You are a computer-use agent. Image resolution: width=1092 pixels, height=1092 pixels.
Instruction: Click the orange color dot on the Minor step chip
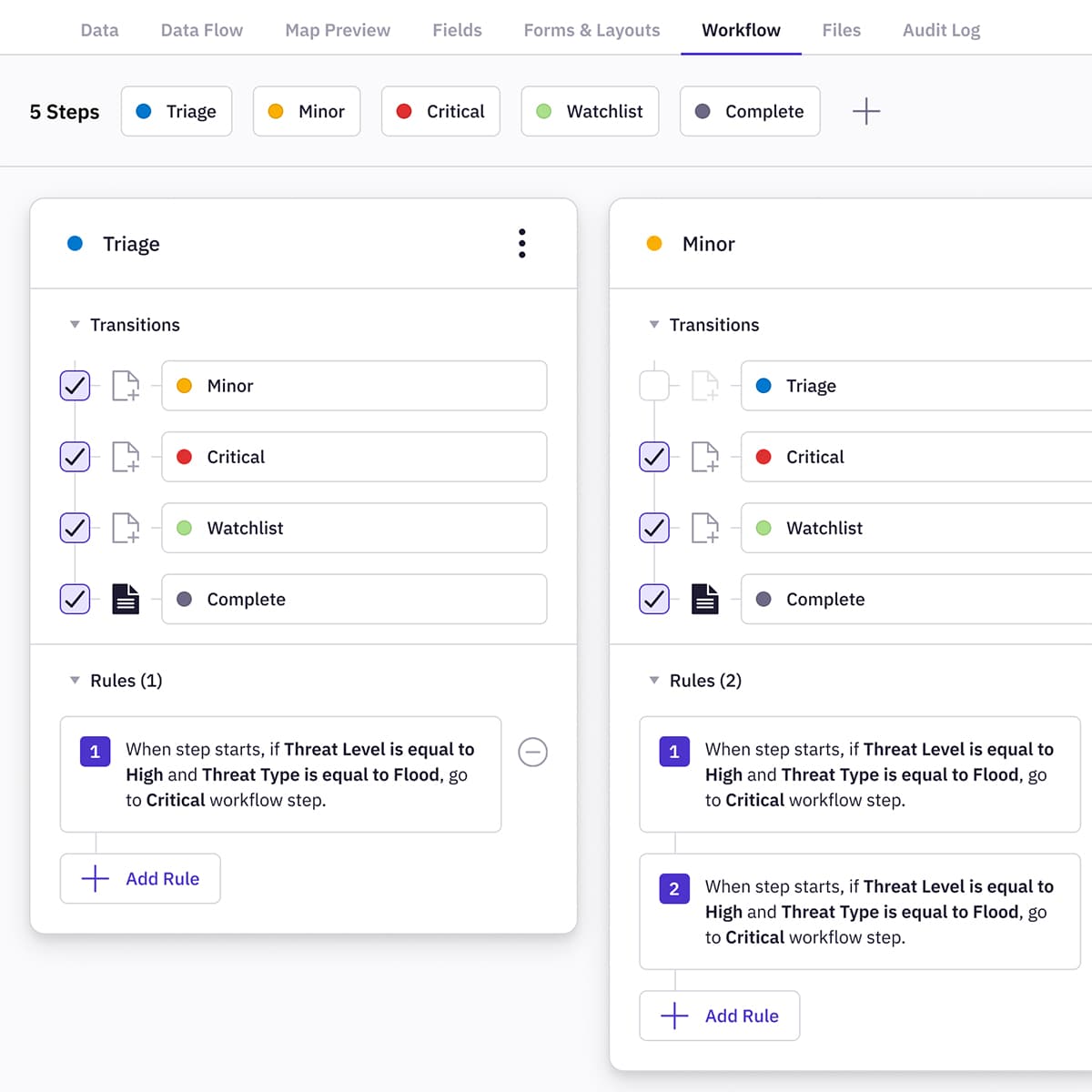tap(276, 111)
